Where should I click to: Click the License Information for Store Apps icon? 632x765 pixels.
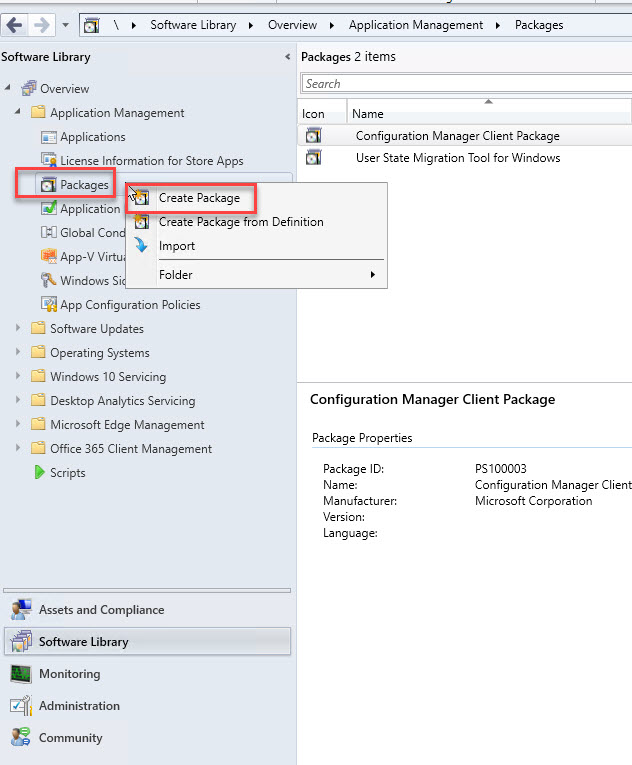click(x=49, y=160)
